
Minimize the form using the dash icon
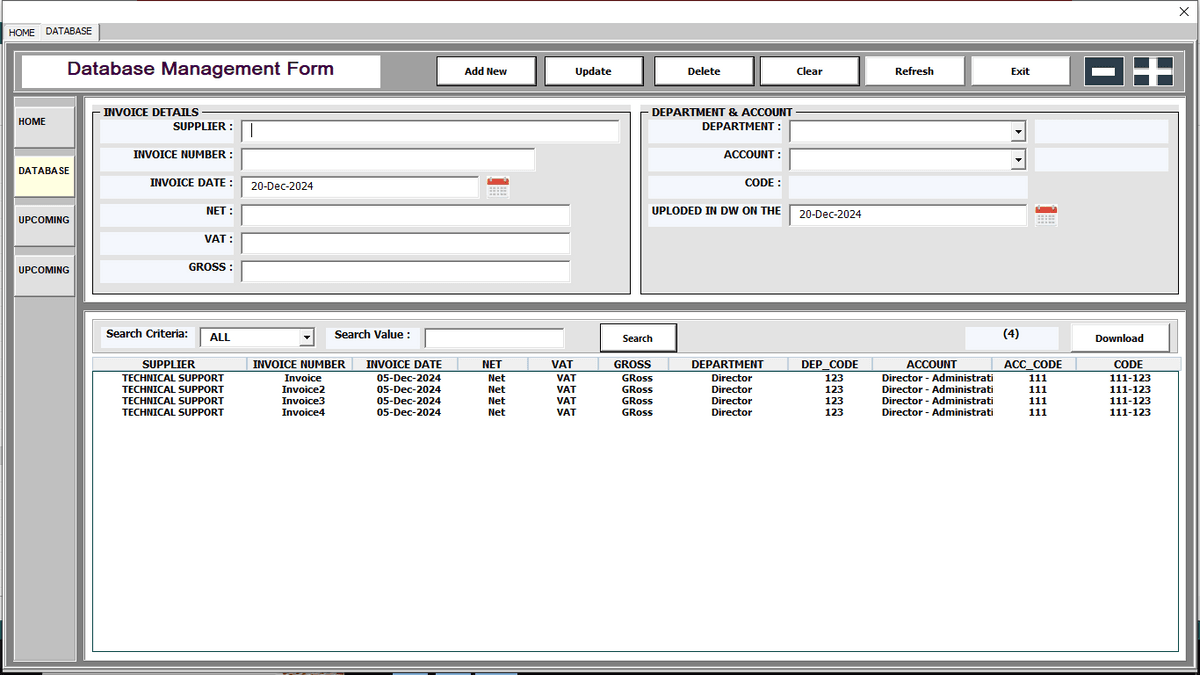1105,70
